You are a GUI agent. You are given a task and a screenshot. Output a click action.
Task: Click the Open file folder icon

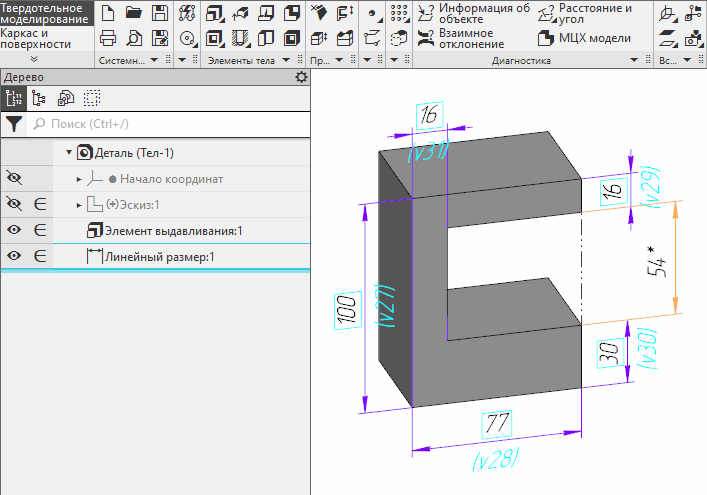tap(133, 13)
